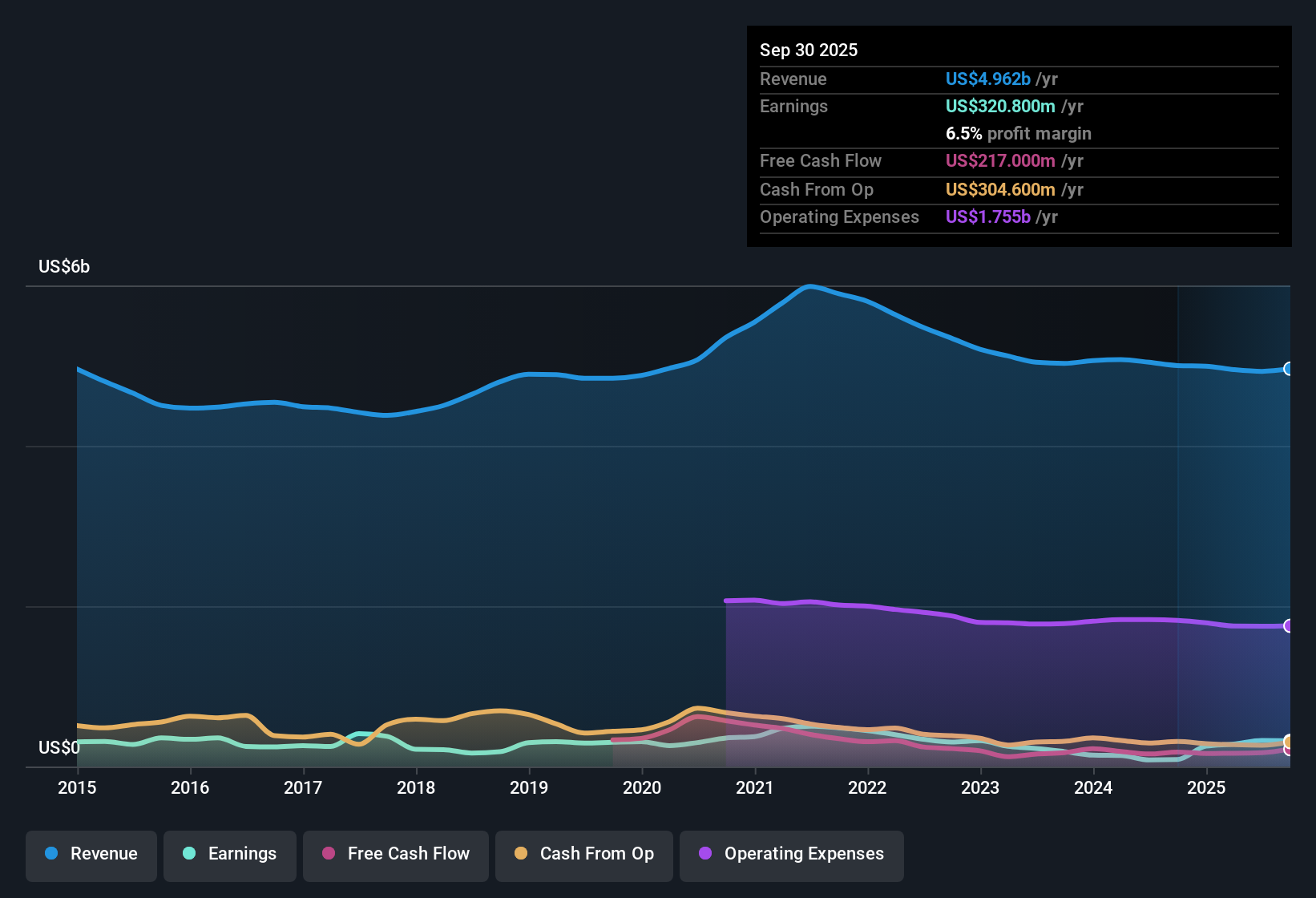Open the US$4.962b Revenue value
Image resolution: width=1316 pixels, height=898 pixels.
987,79
